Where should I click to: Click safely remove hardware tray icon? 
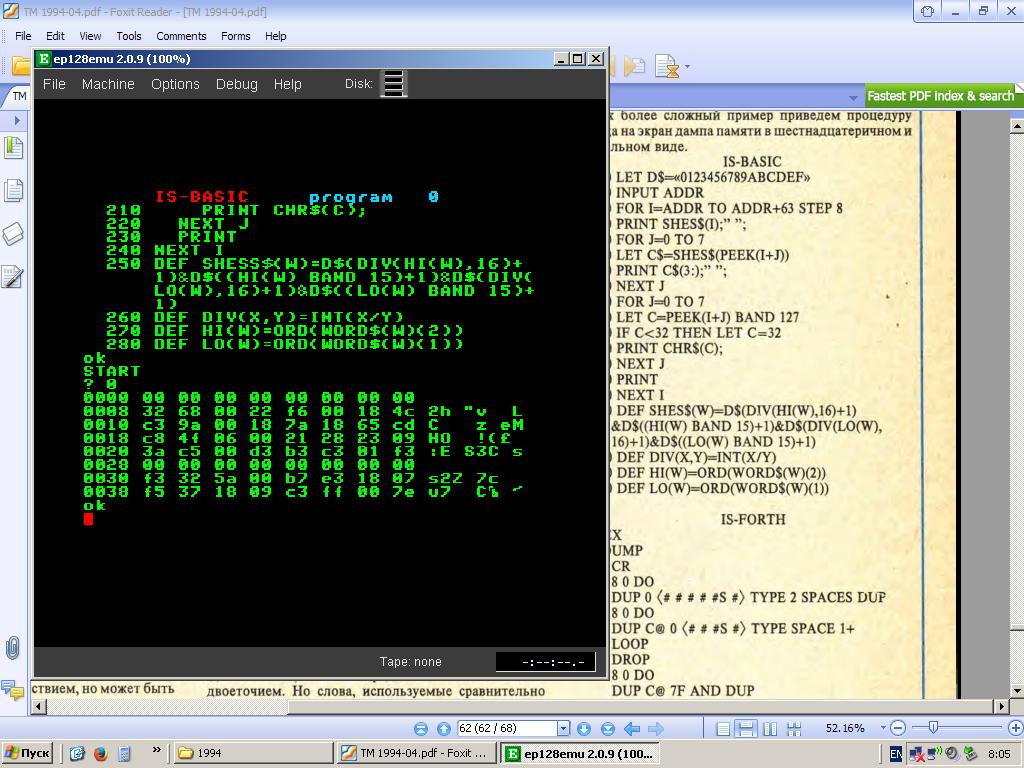(x=970, y=754)
